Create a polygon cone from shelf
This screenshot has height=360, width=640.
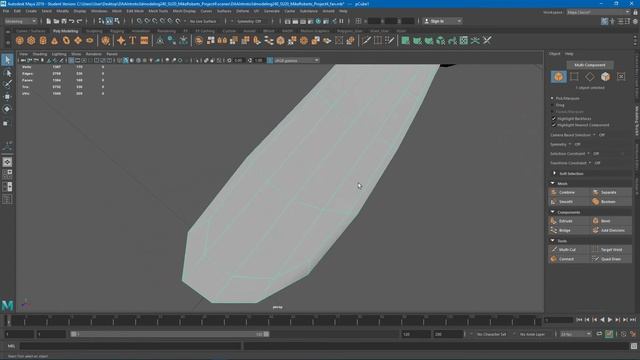point(55,40)
